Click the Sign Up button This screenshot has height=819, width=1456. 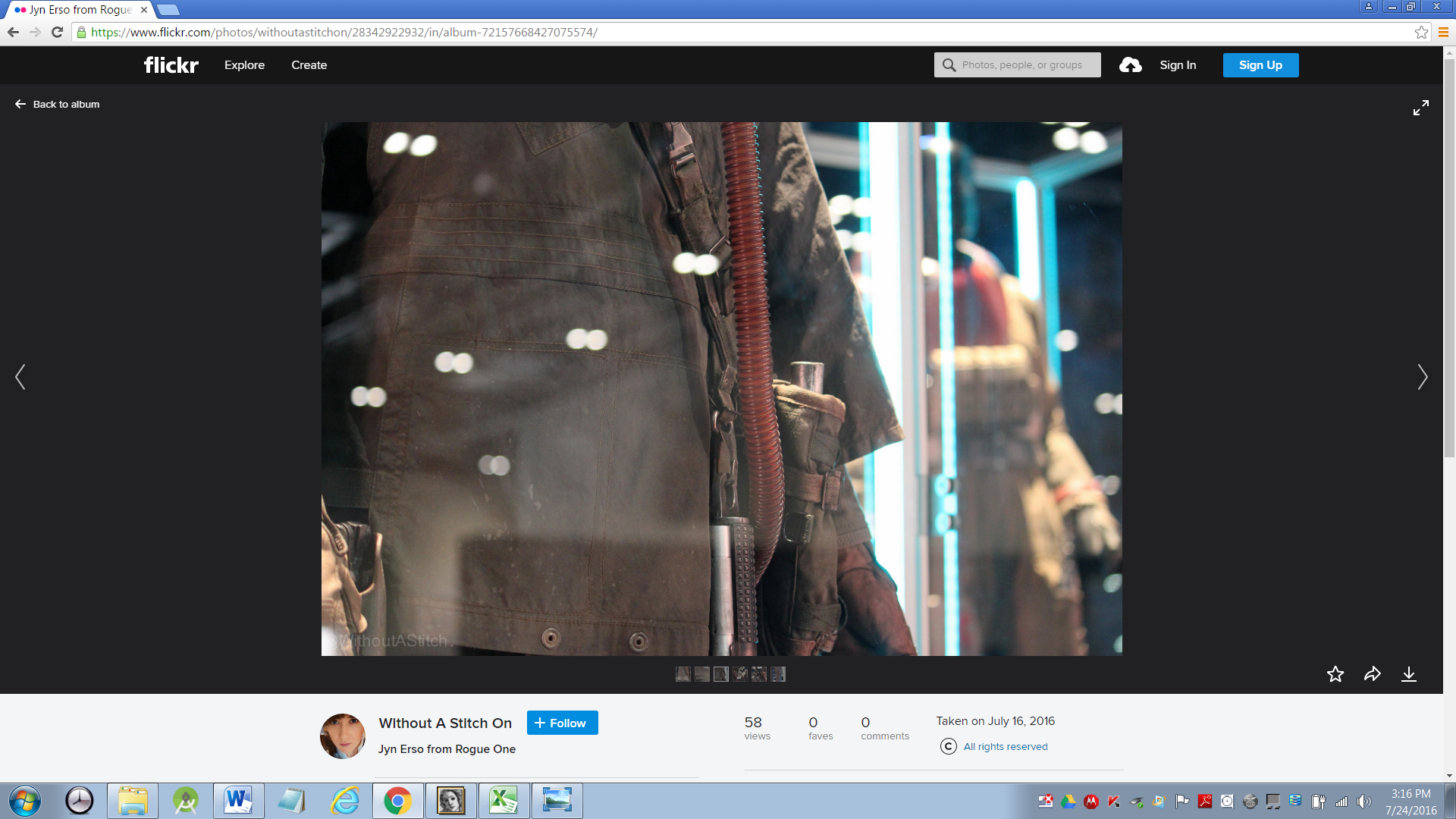1260,65
